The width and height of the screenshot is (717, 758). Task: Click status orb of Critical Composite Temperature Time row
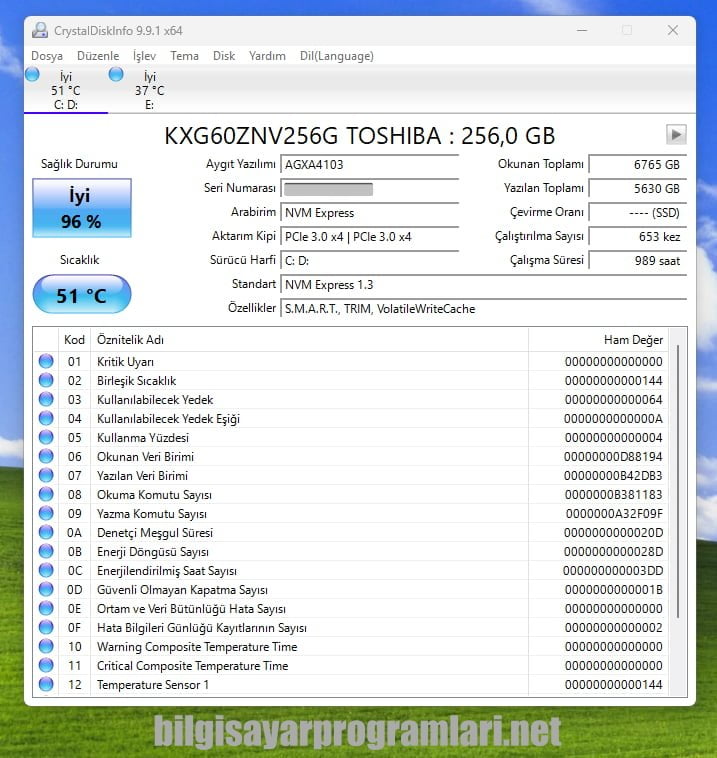46,665
